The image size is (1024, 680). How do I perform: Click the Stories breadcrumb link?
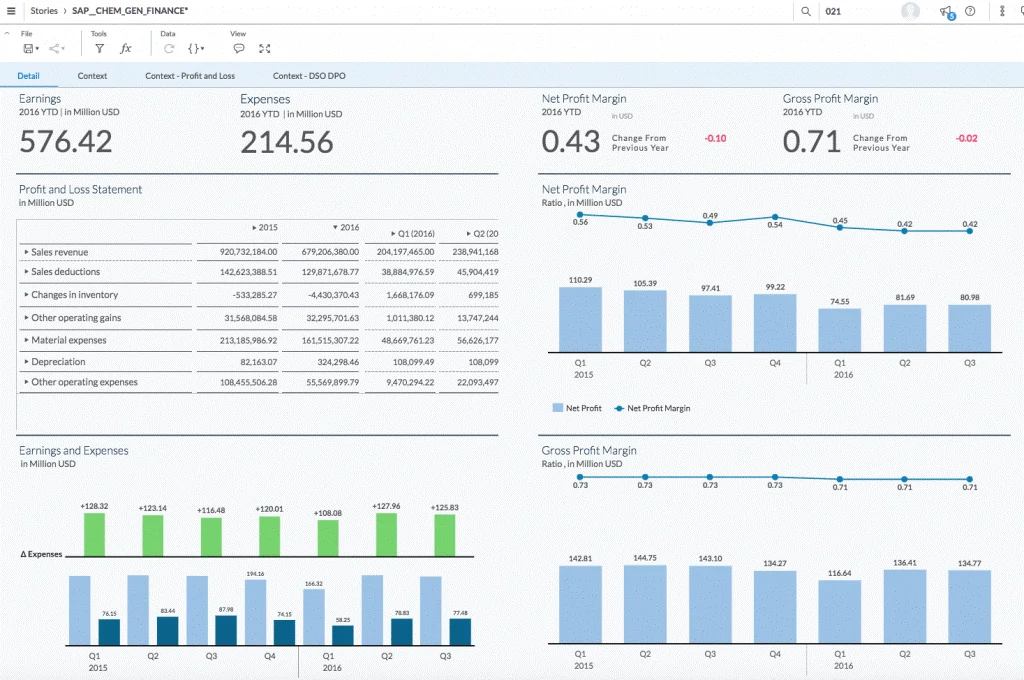tap(44, 11)
